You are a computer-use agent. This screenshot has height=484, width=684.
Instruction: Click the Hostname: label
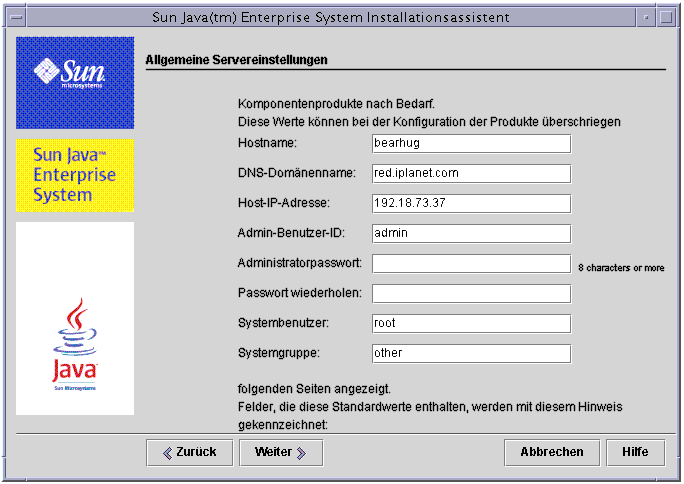tap(267, 143)
